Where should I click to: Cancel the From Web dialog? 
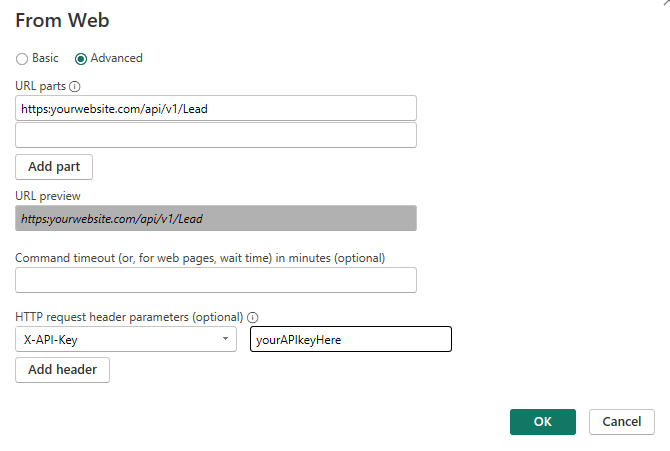(x=622, y=421)
